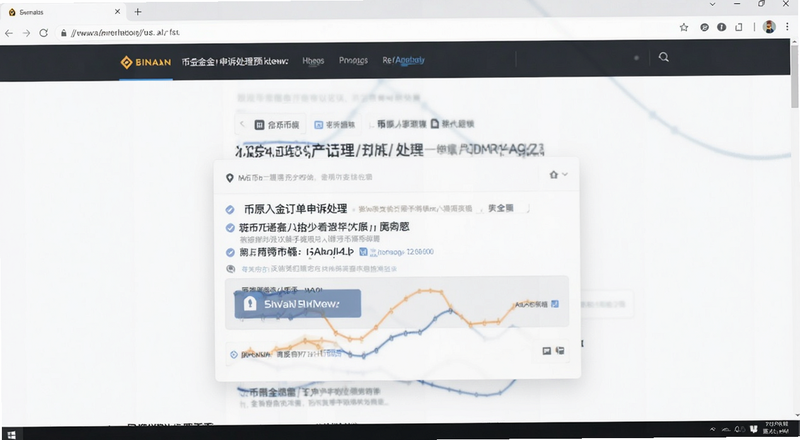Click the extension icon right of the bookmark star

[704, 28]
